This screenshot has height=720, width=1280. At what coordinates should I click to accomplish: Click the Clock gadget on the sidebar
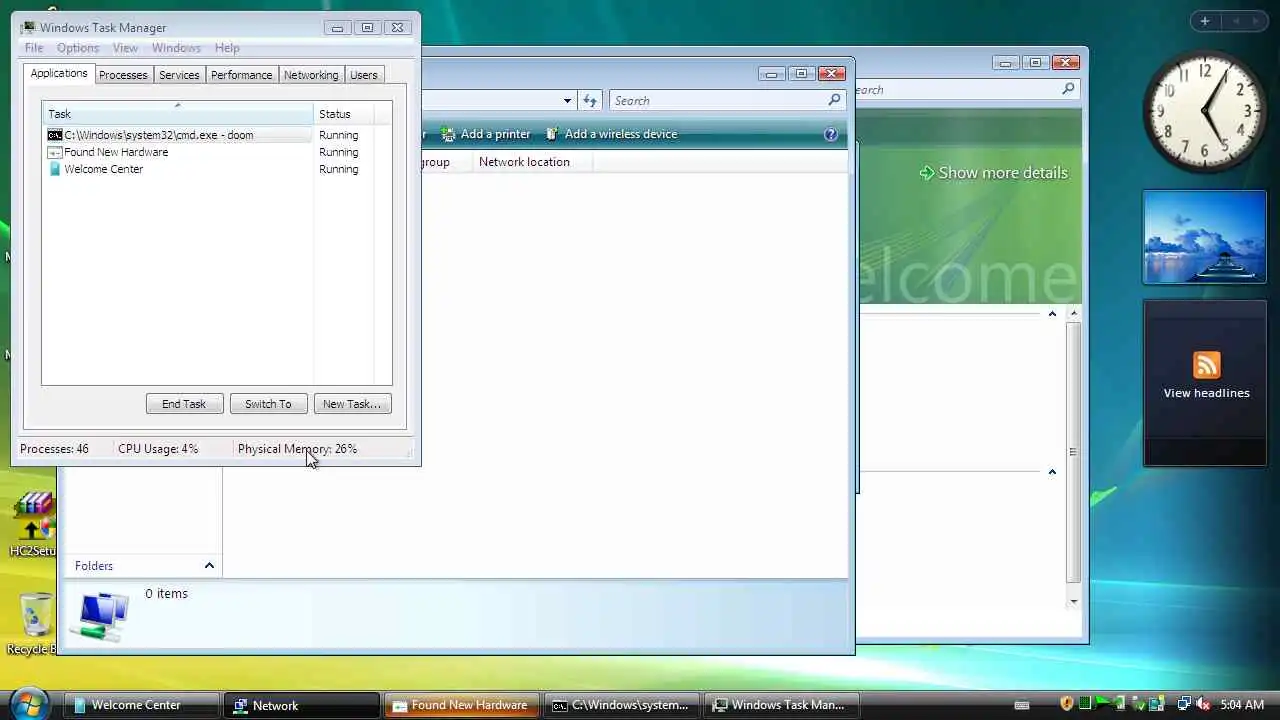[x=1205, y=111]
